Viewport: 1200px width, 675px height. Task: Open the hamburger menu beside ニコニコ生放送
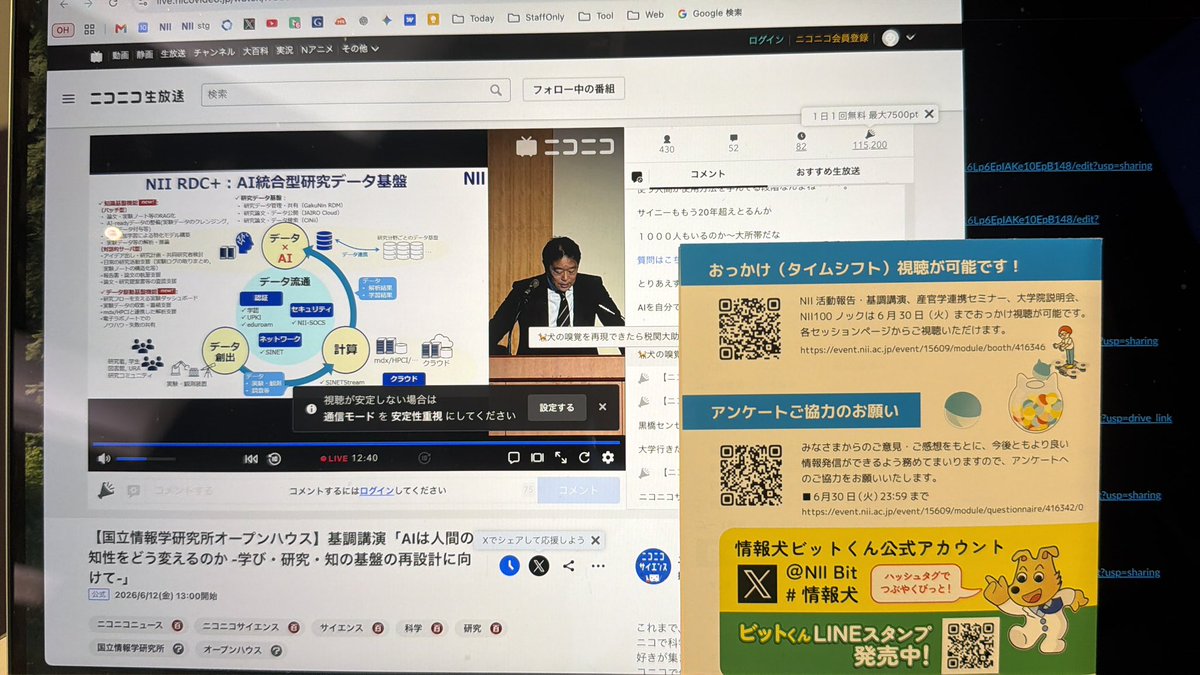(x=68, y=99)
